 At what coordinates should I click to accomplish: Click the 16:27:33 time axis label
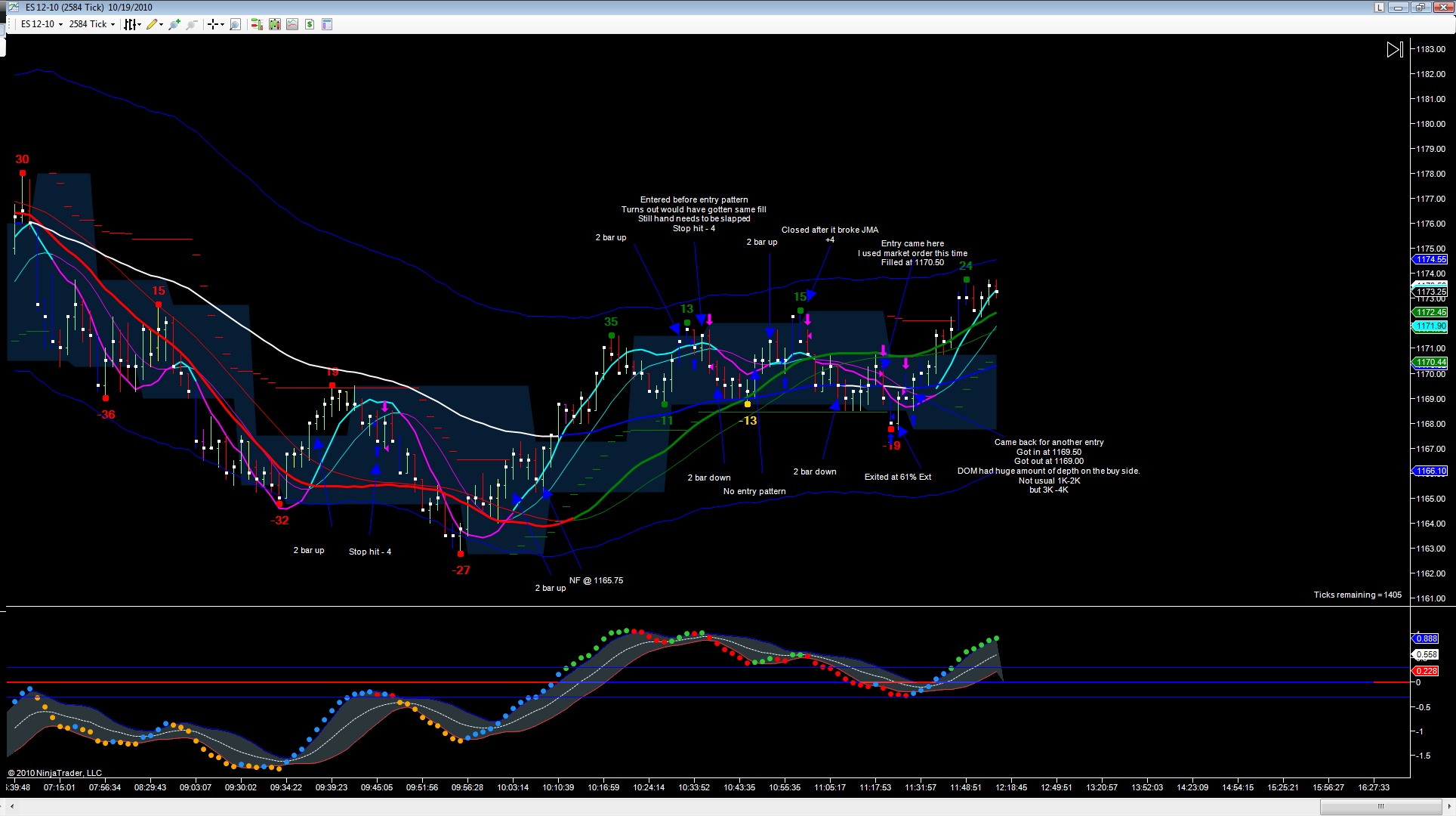click(1373, 787)
